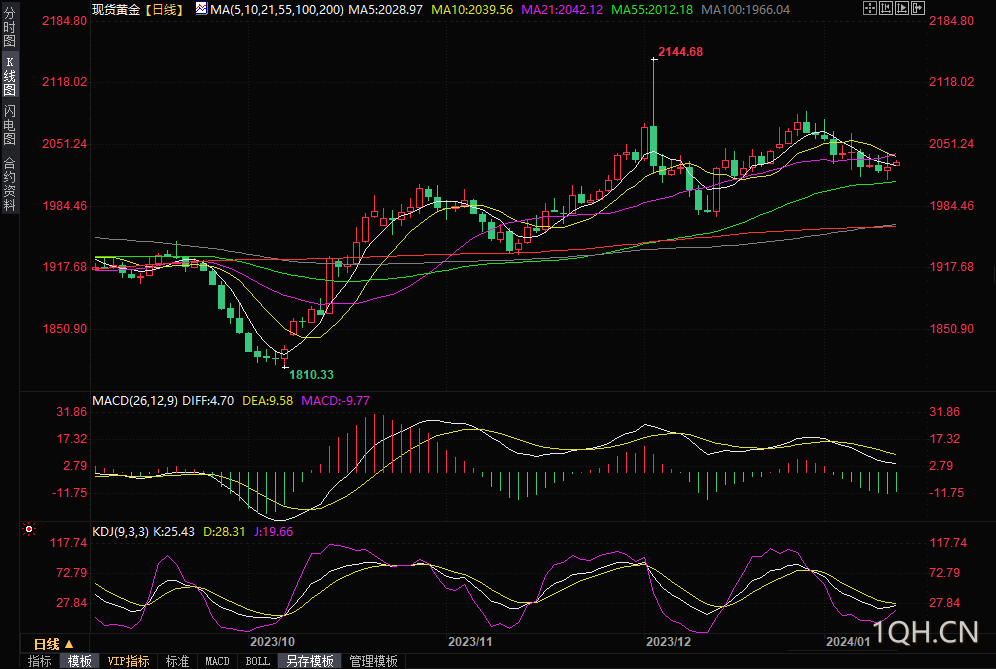
Task: Open the 闪电图 side tab
Action: point(9,124)
